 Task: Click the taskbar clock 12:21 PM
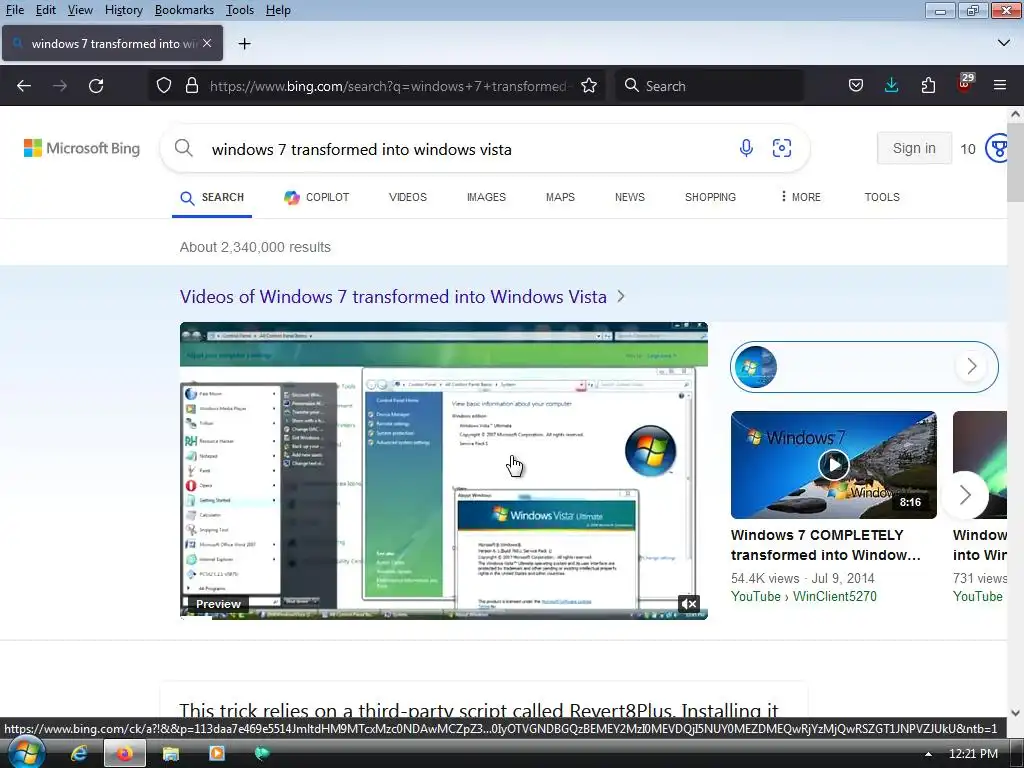tap(973, 754)
